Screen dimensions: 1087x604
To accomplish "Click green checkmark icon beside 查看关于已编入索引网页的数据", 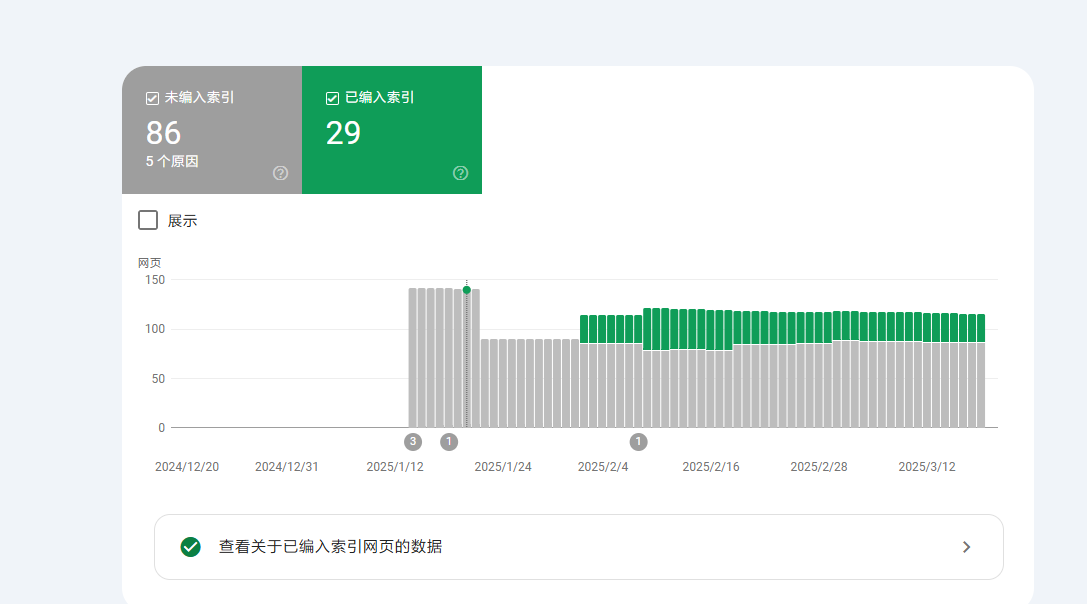I will (191, 547).
